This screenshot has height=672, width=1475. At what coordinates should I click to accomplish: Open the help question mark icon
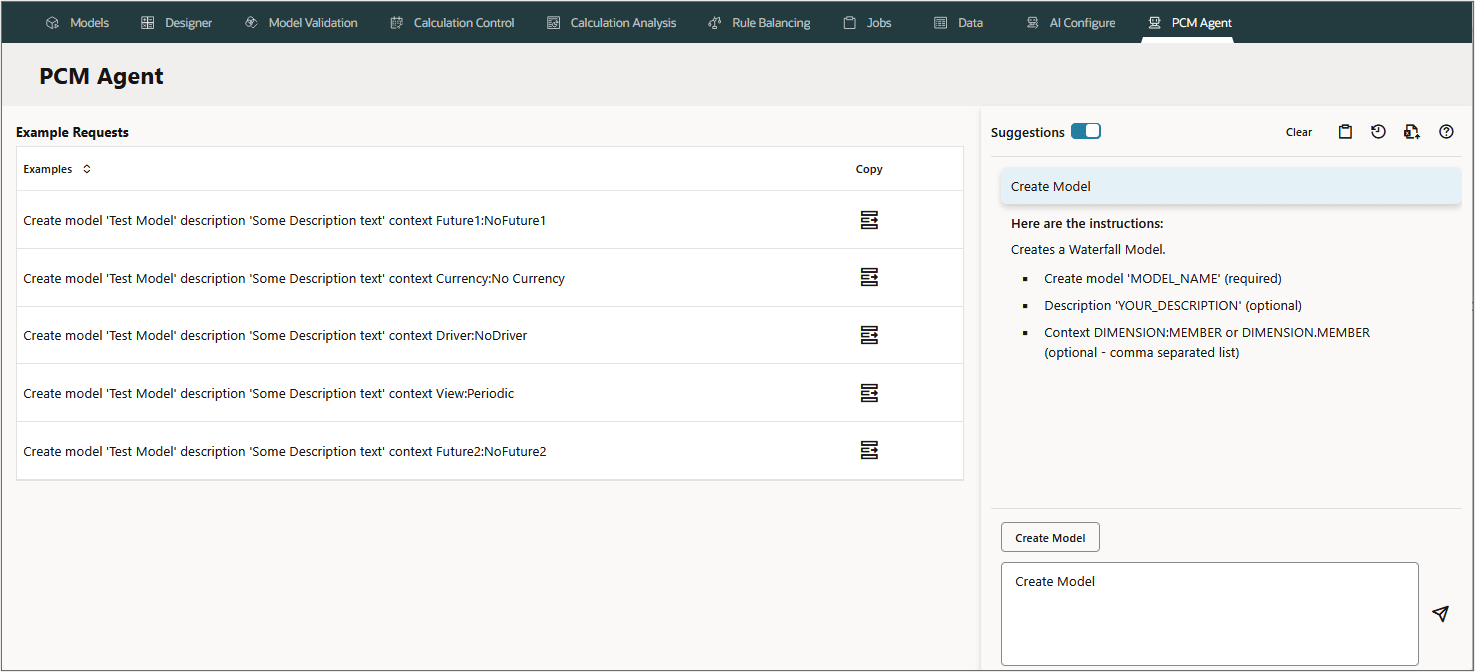coord(1446,132)
